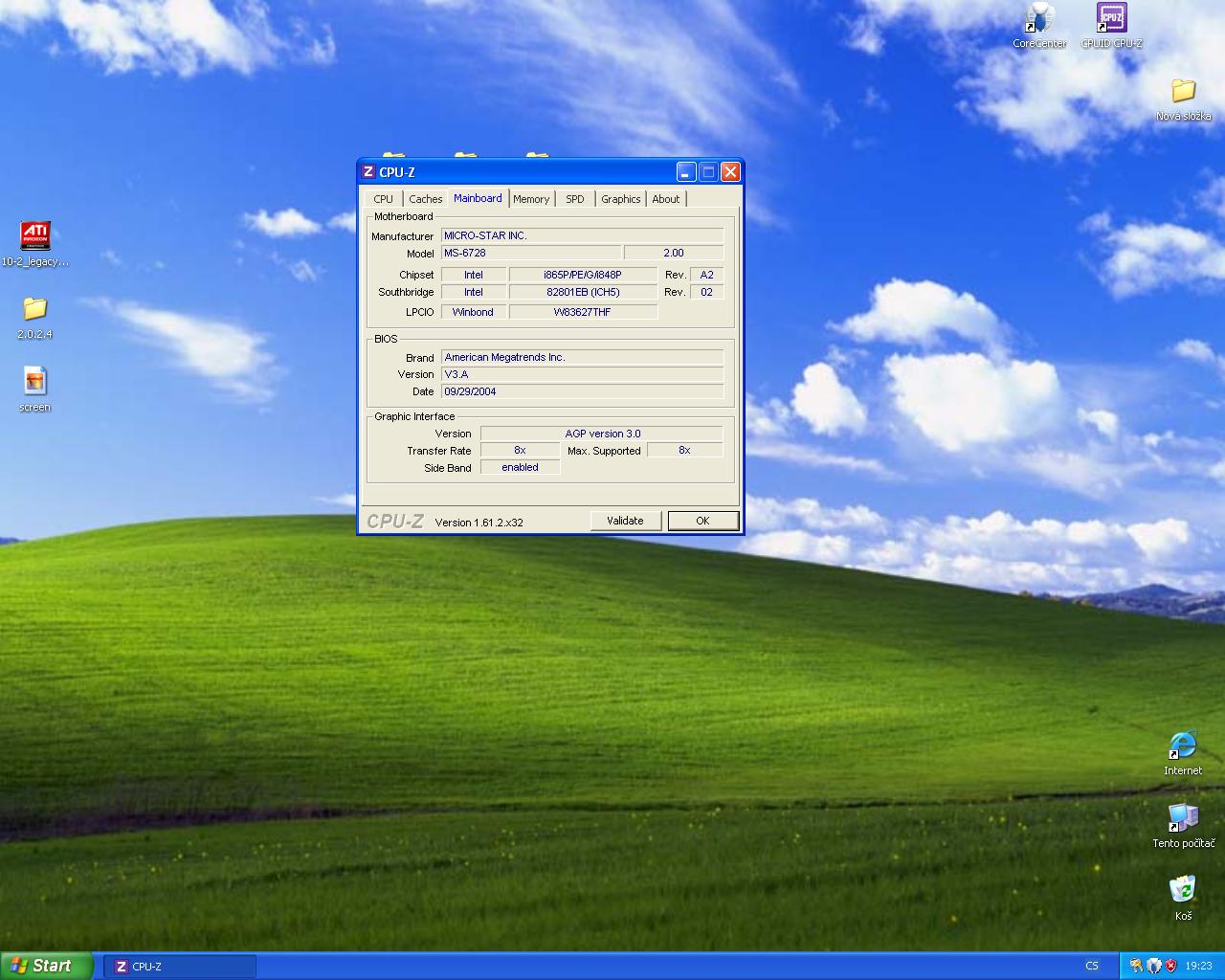Open the Start menu
The image size is (1225, 980).
47,966
